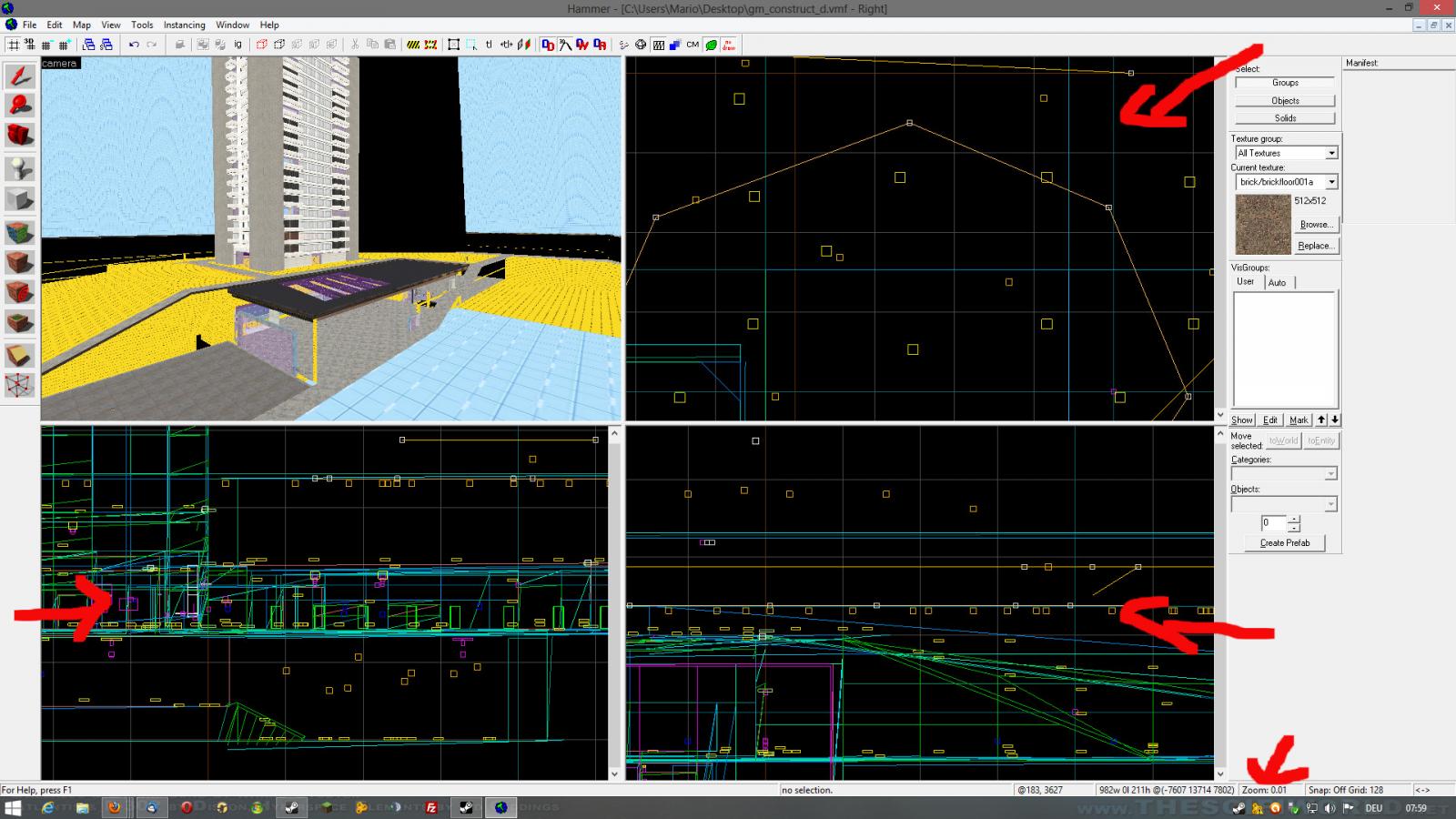Pick the Entity tool (light bulb)

coord(20,168)
